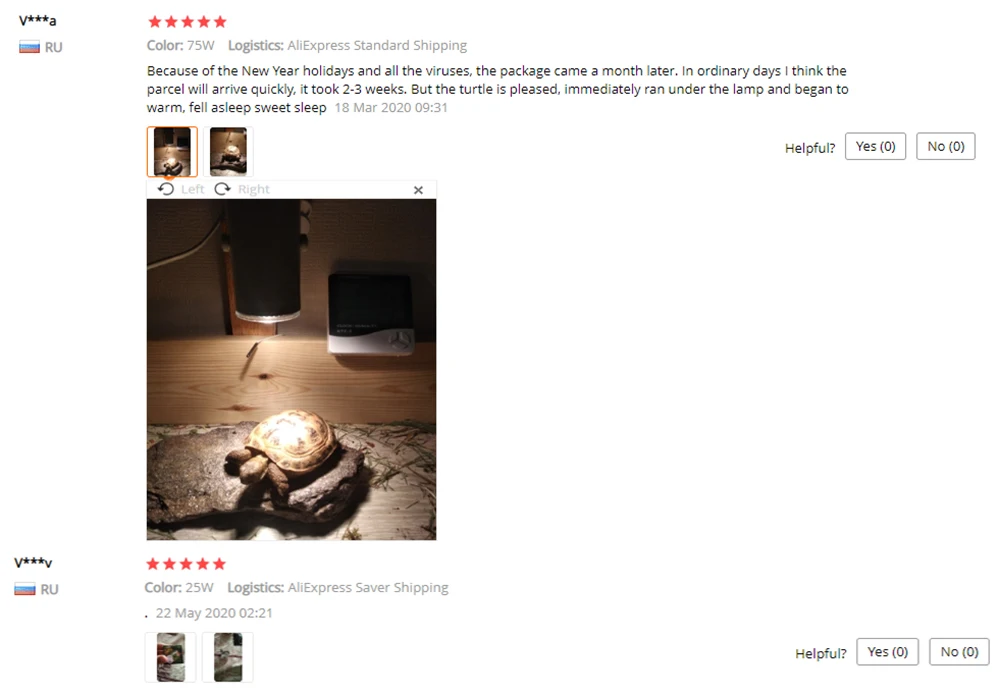
Task: Open first thumbnail in V***v's 25W review
Action: pos(170,657)
